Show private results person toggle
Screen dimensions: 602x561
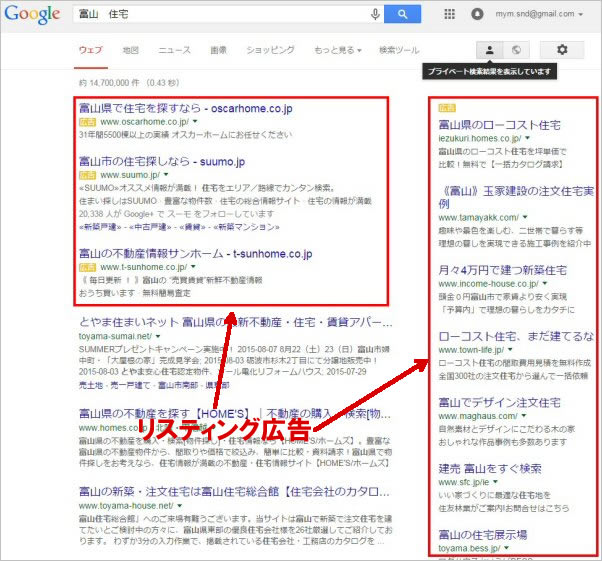[490, 50]
